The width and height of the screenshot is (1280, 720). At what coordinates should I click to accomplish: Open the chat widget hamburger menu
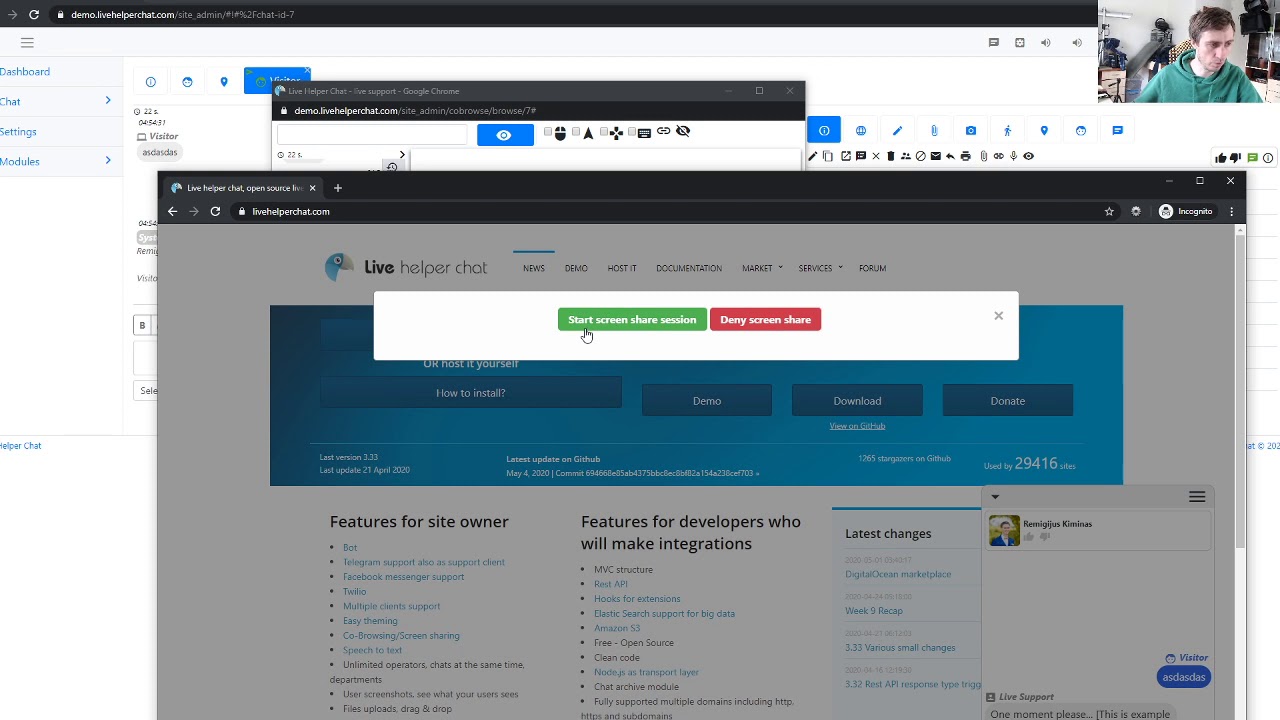1197,497
